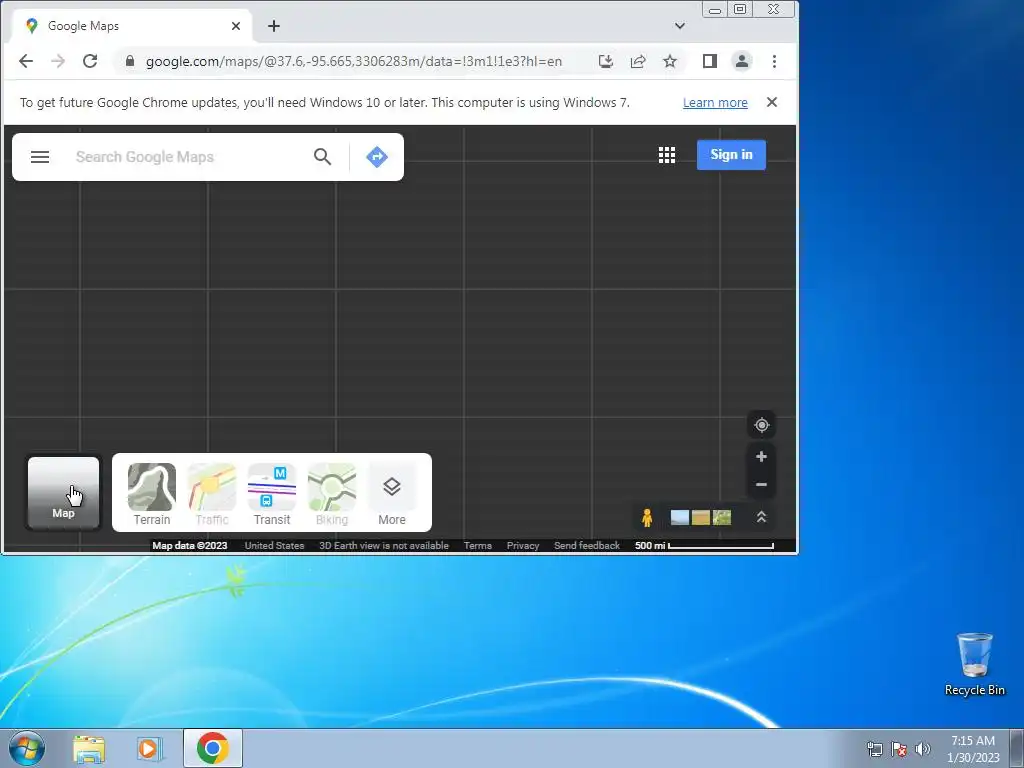Viewport: 1024px width, 768px height.
Task: Click the Sign in button
Action: (x=731, y=155)
